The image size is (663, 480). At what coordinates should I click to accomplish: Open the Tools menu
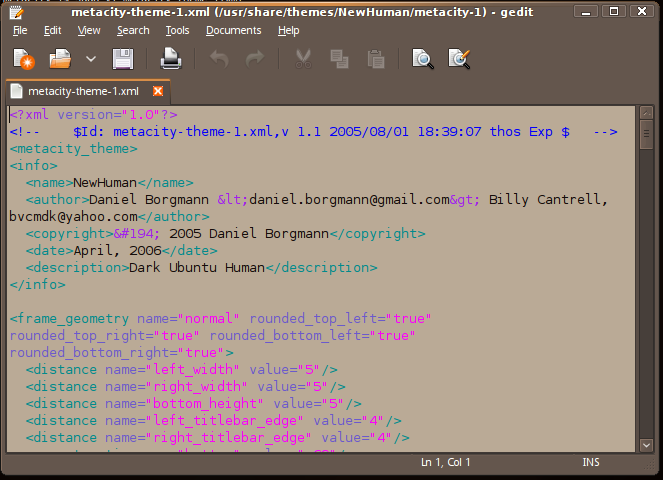tap(177, 31)
